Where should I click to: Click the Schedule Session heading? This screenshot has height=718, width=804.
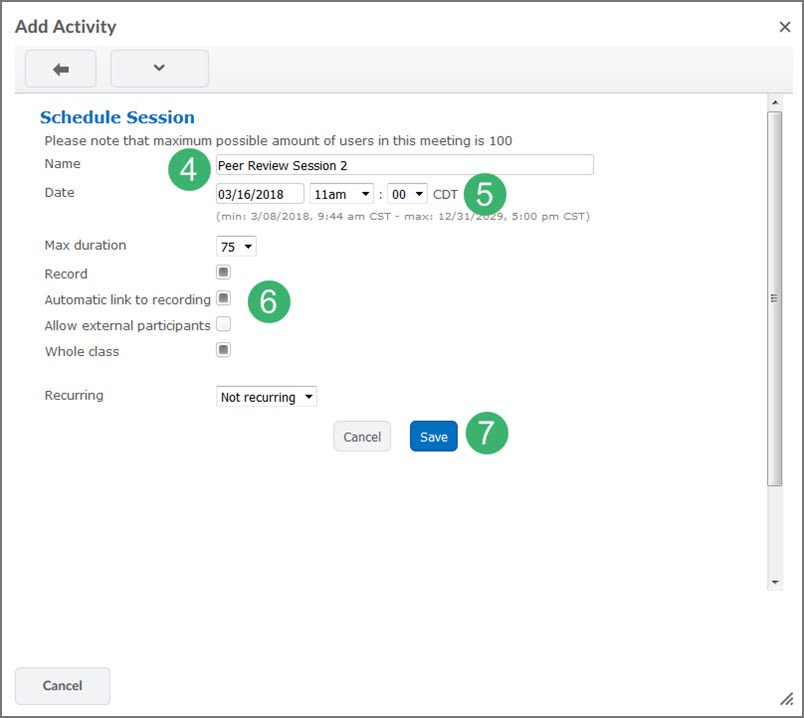pos(117,117)
